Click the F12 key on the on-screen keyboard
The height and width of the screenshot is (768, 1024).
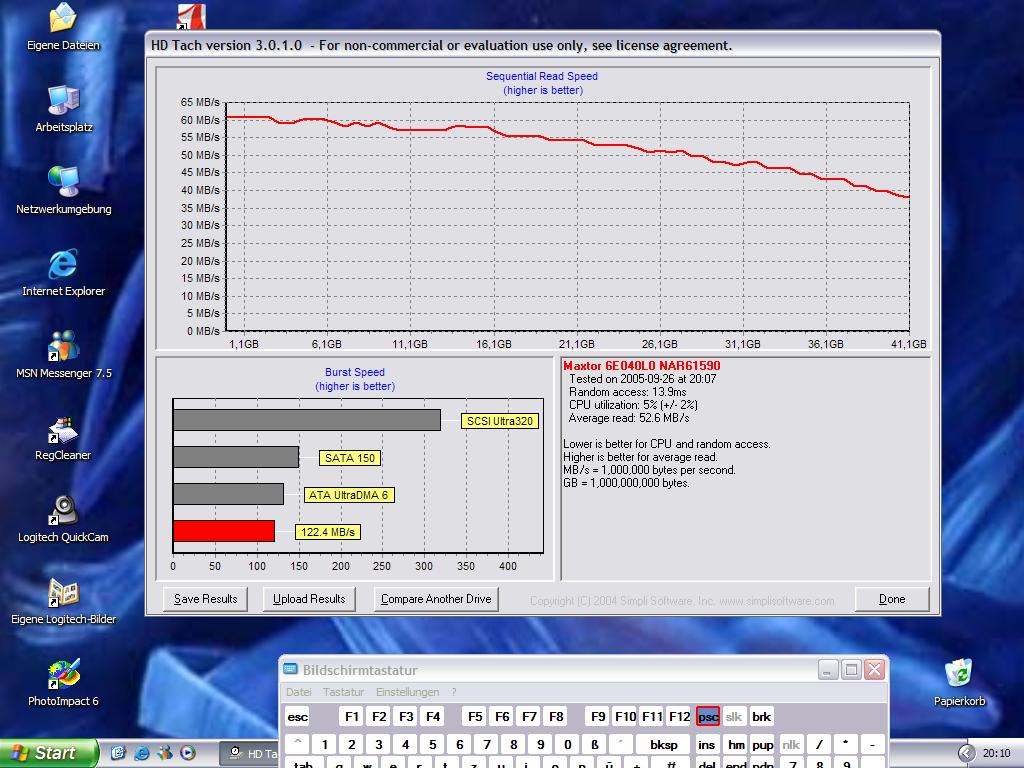[679, 716]
